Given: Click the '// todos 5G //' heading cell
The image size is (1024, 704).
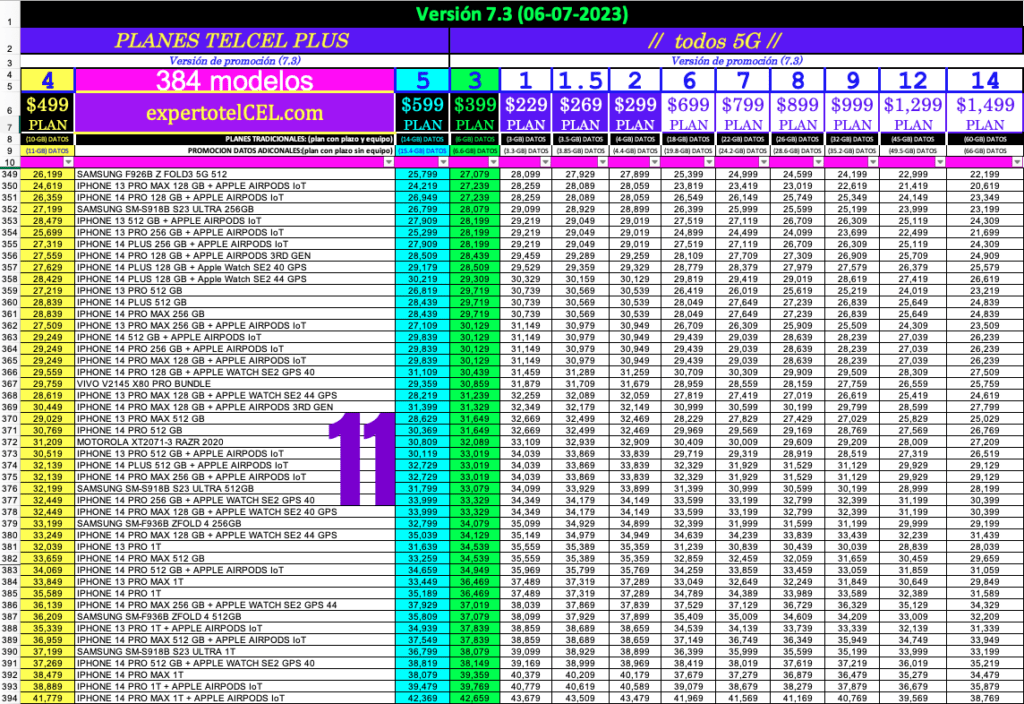Looking at the screenshot, I should click(x=736, y=41).
